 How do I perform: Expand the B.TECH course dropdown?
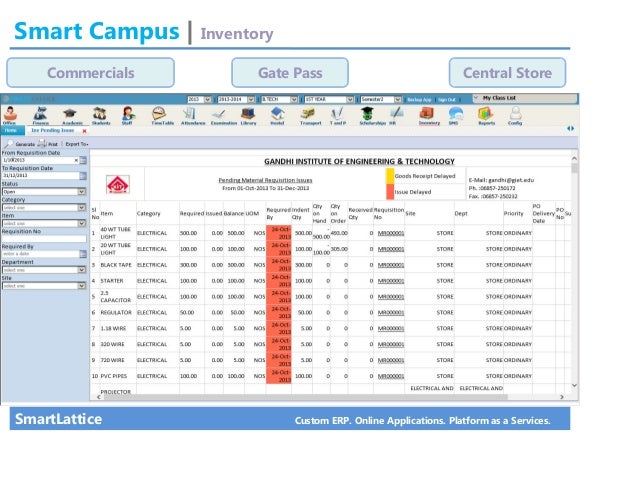click(294, 99)
